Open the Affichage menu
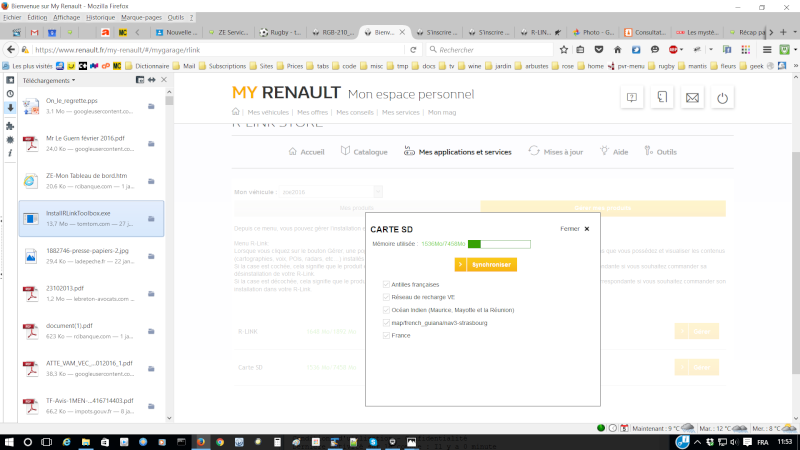Viewport: 800px width, 450px height. 66,17
